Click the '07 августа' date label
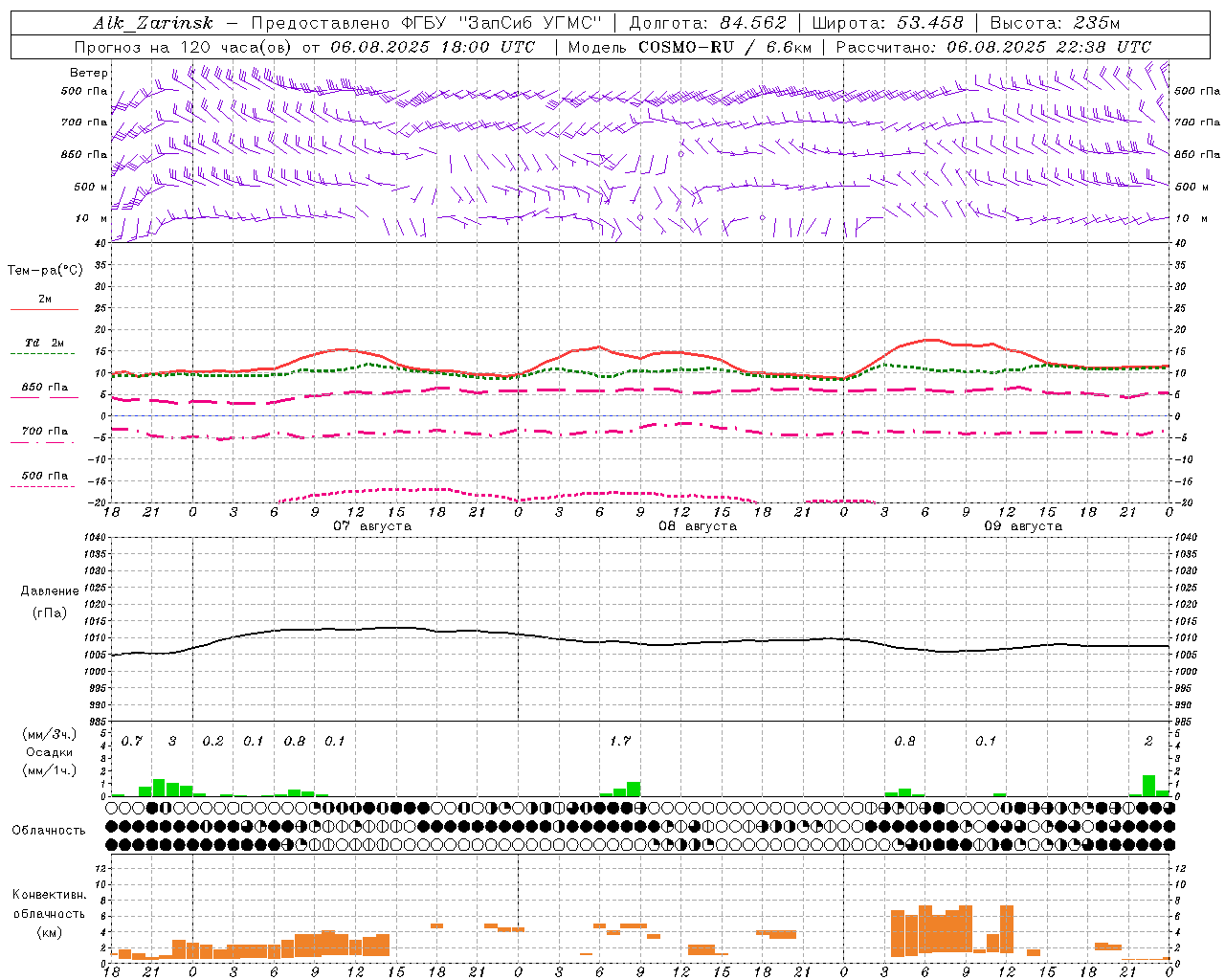Screen dimensions: 1225x980 (372, 526)
